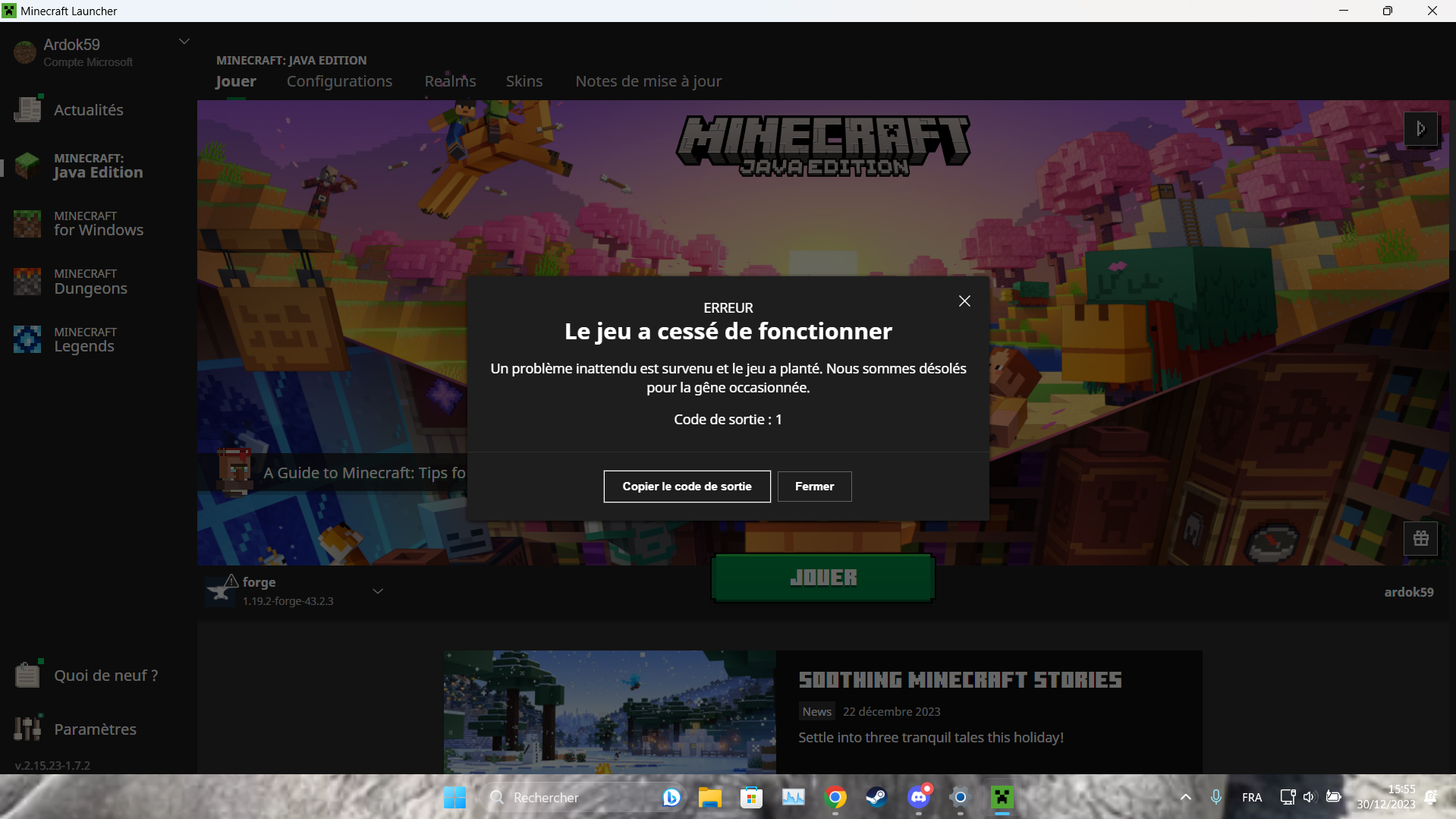Screen dimensions: 1456x819
Task: Expand the forge version selector chevron
Action: tap(378, 591)
